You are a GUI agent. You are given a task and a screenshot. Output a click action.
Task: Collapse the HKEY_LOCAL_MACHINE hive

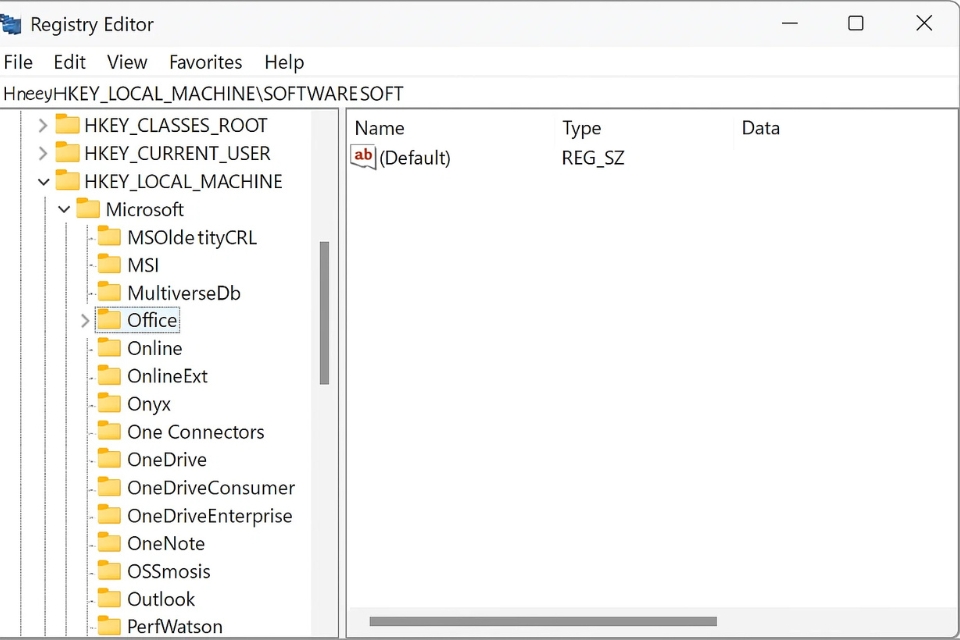click(43, 182)
